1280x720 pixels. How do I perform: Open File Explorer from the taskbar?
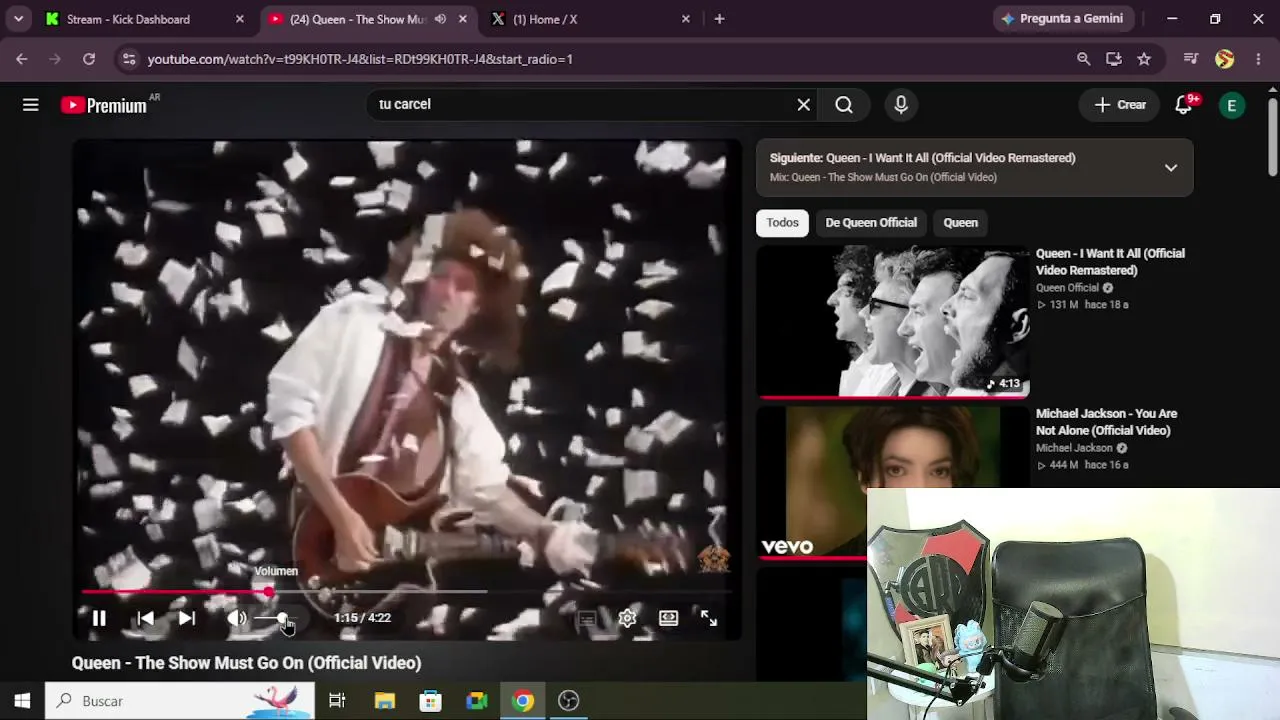(384, 701)
